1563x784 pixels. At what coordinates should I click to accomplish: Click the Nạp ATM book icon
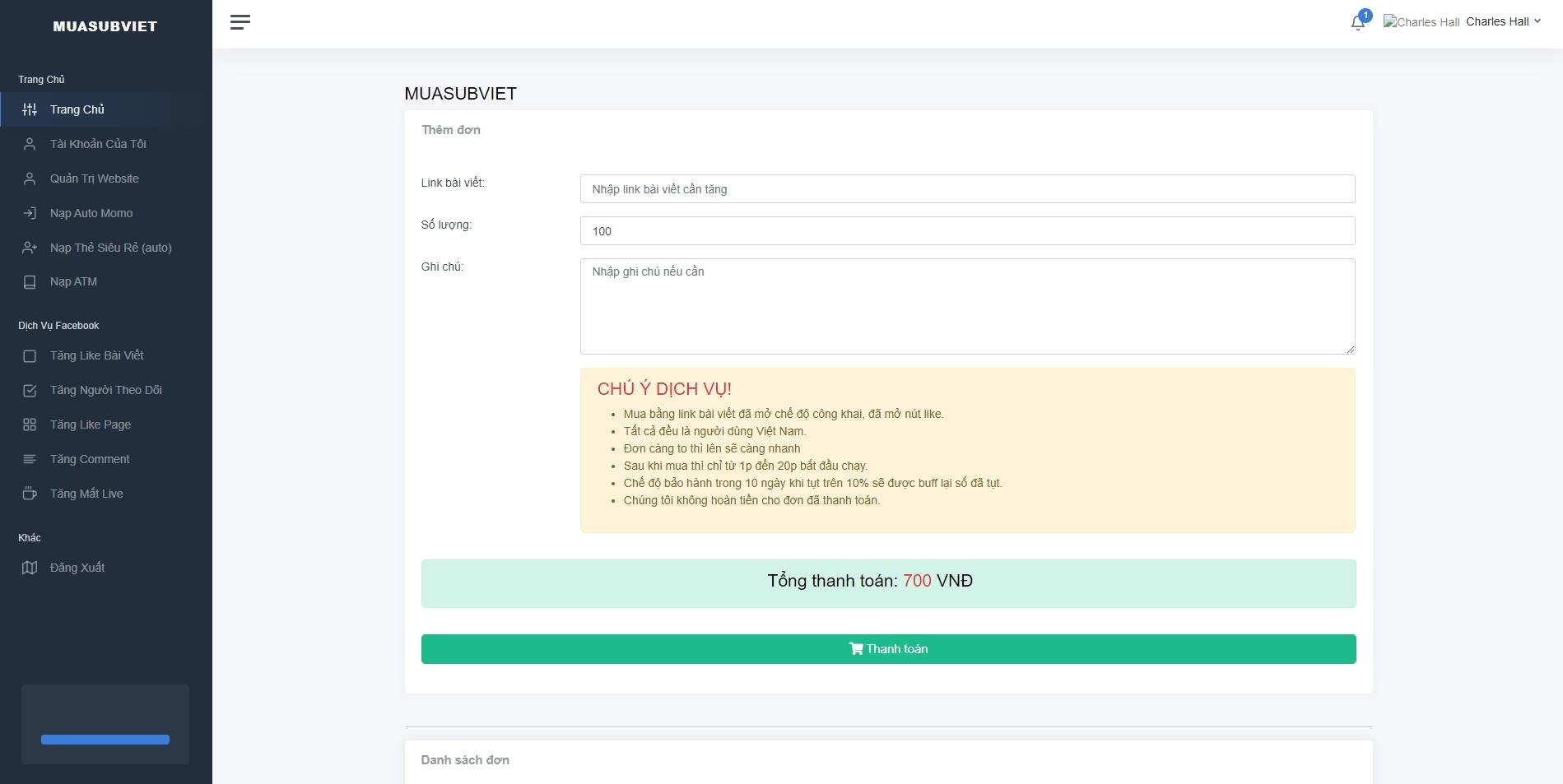tap(30, 282)
